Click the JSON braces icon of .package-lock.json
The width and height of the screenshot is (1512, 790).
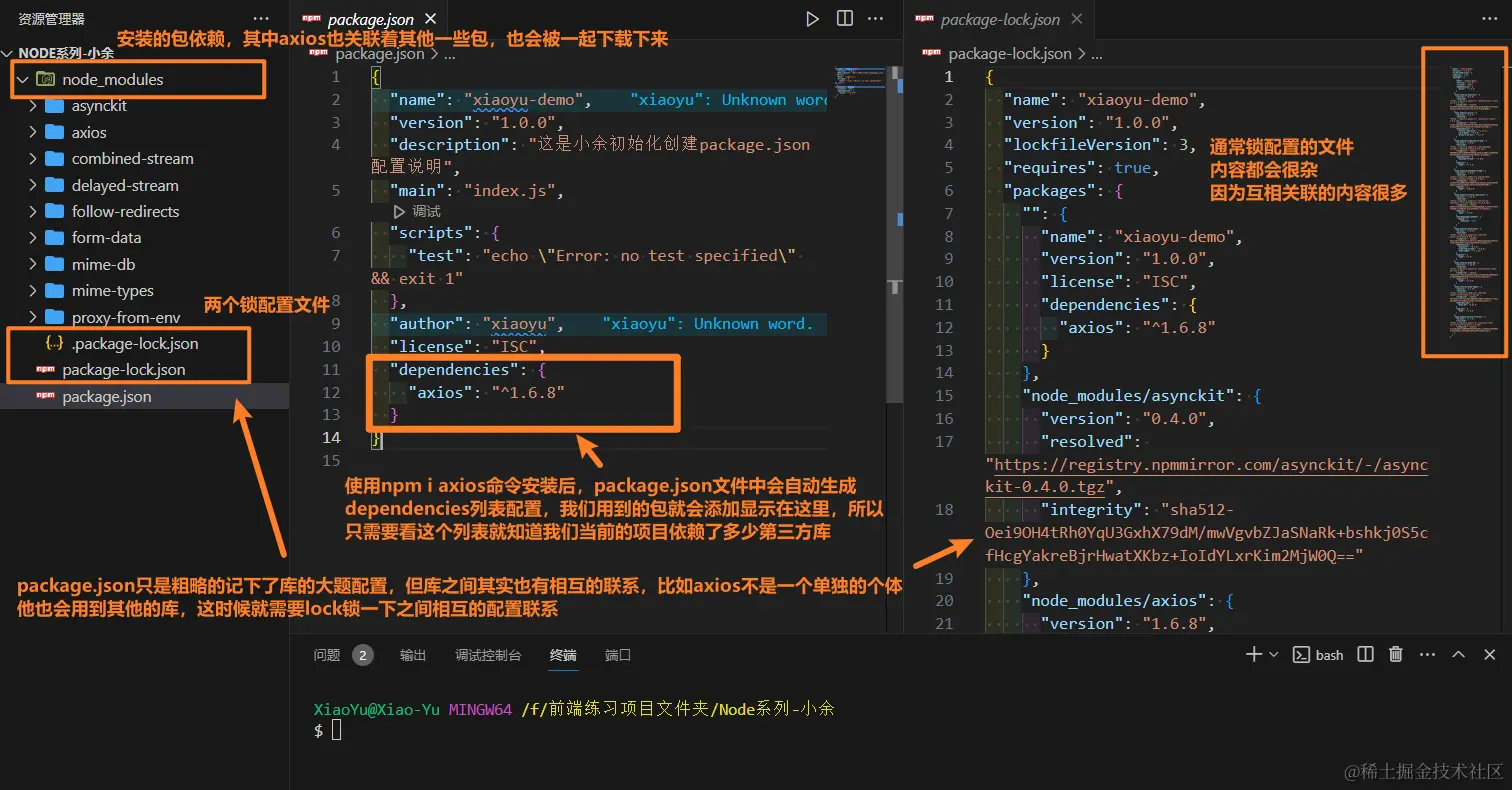55,344
